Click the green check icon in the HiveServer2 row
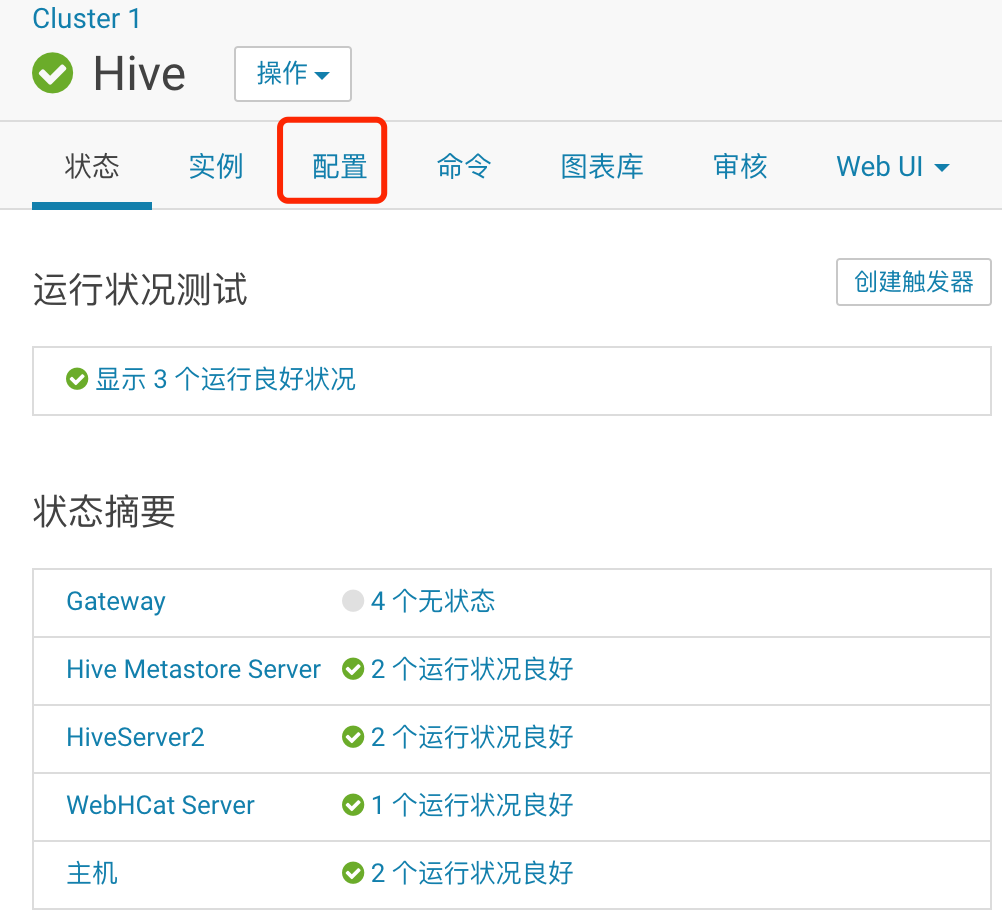The width and height of the screenshot is (1002, 916). [353, 737]
